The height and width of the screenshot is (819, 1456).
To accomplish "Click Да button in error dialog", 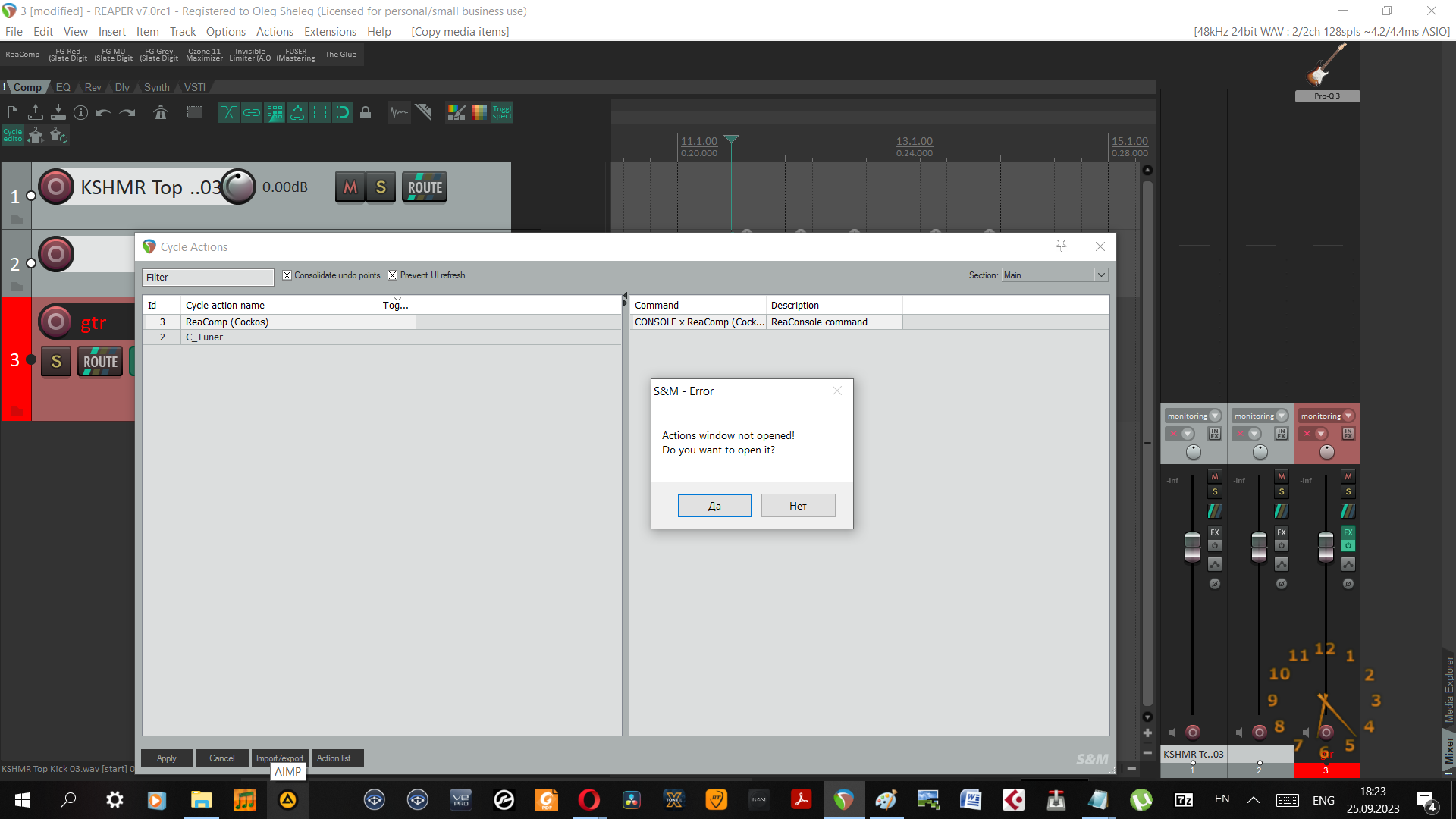I will point(714,506).
